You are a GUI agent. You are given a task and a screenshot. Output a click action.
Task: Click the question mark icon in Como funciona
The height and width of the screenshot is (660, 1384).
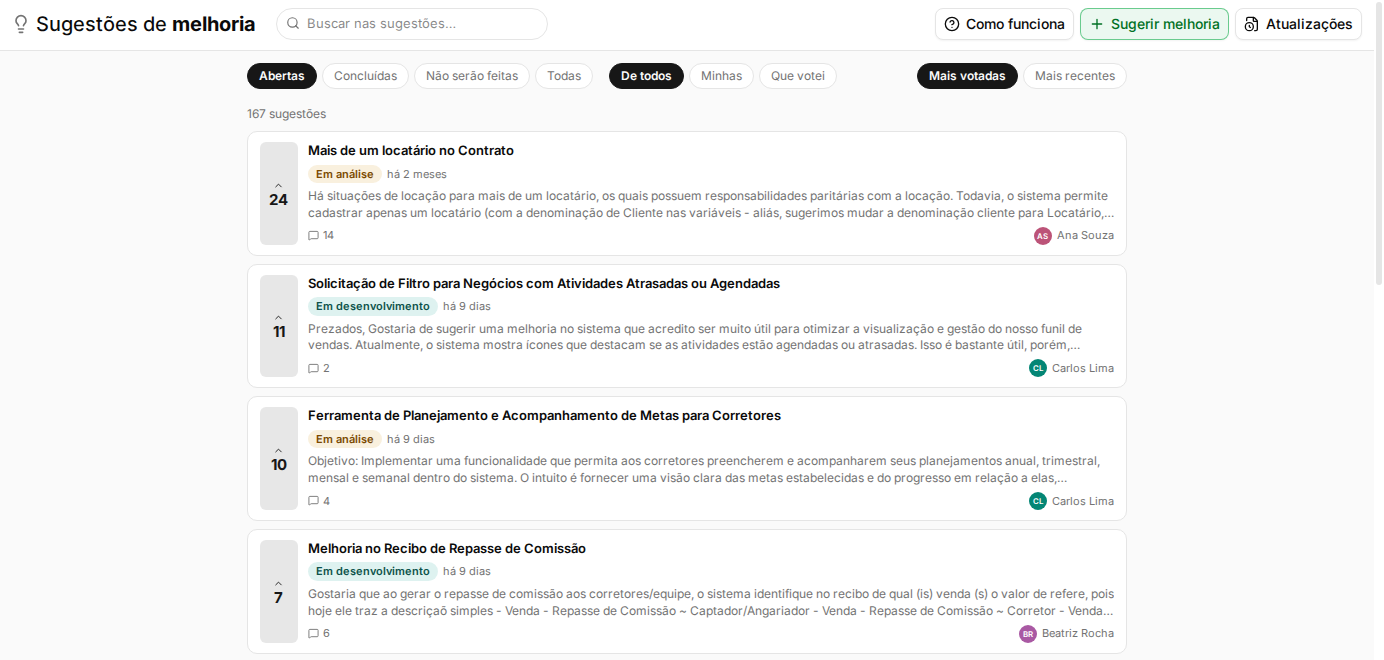[x=952, y=24]
